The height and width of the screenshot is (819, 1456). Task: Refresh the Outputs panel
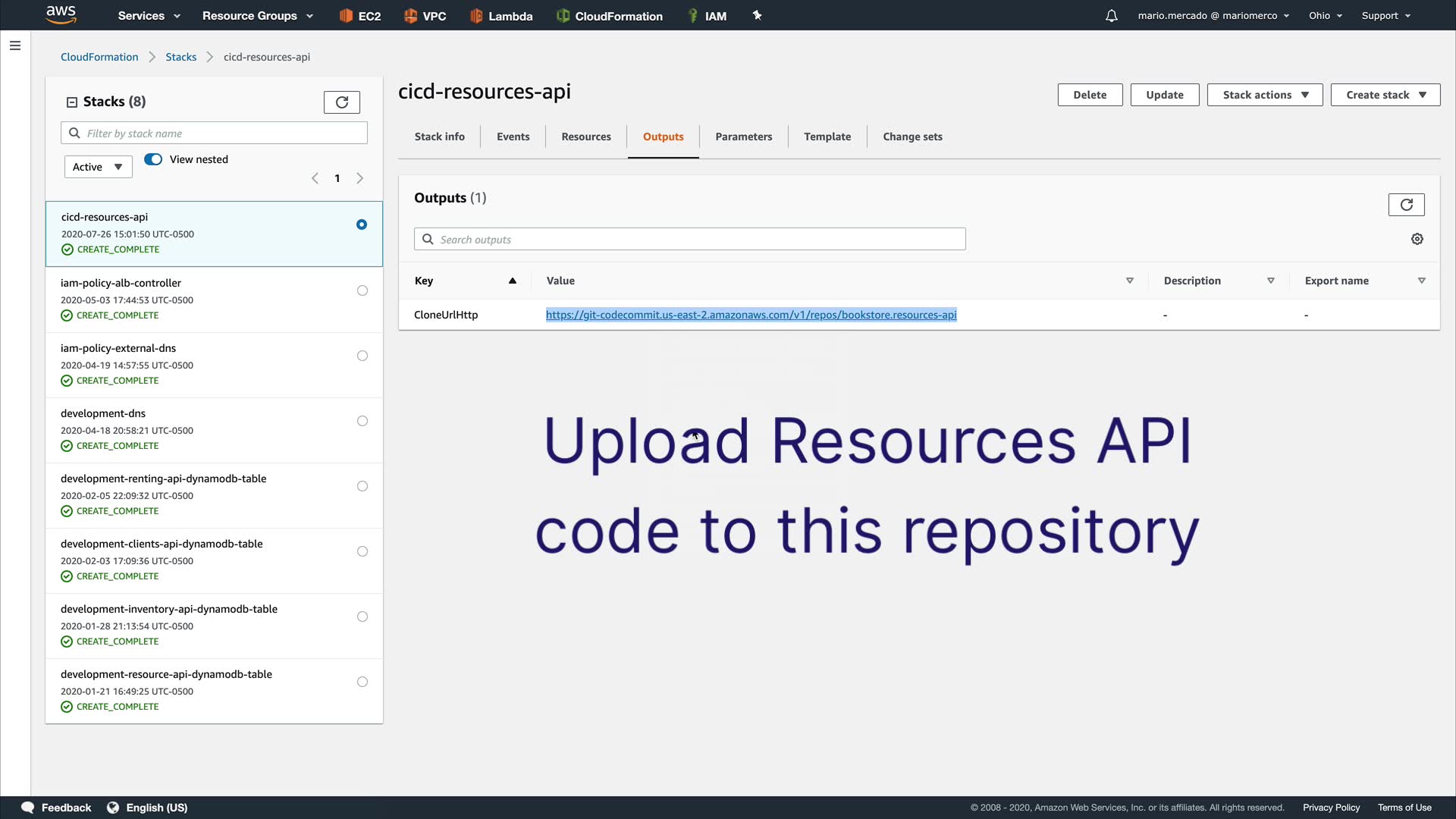1406,205
